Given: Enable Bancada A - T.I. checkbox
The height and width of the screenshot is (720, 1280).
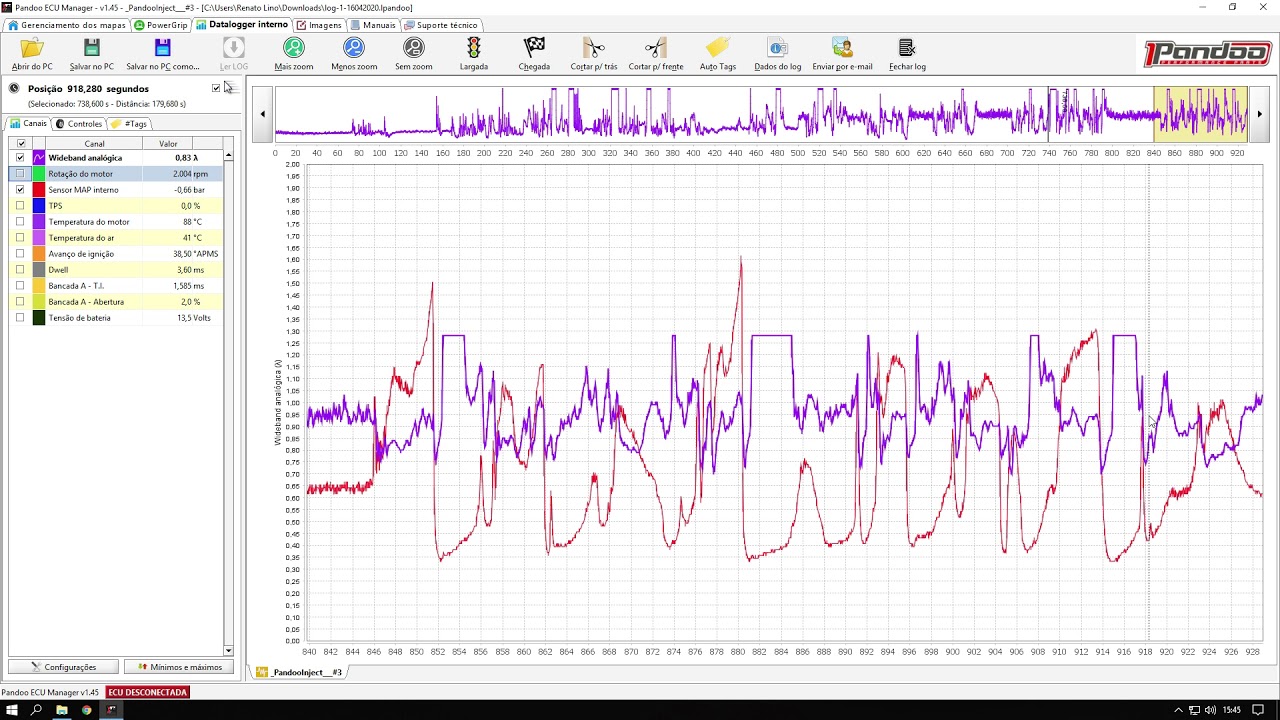Looking at the screenshot, I should 20,286.
